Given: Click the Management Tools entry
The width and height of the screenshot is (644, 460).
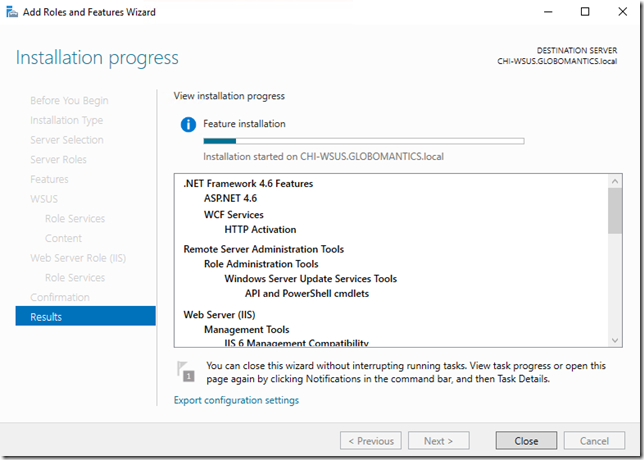Looking at the screenshot, I should point(246,330).
